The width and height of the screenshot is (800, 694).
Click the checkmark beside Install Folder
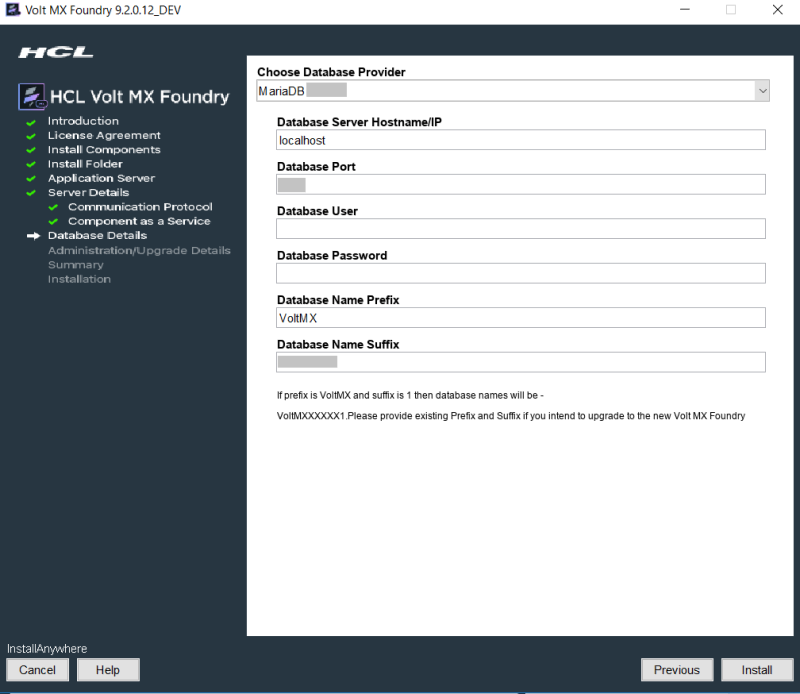click(31, 165)
